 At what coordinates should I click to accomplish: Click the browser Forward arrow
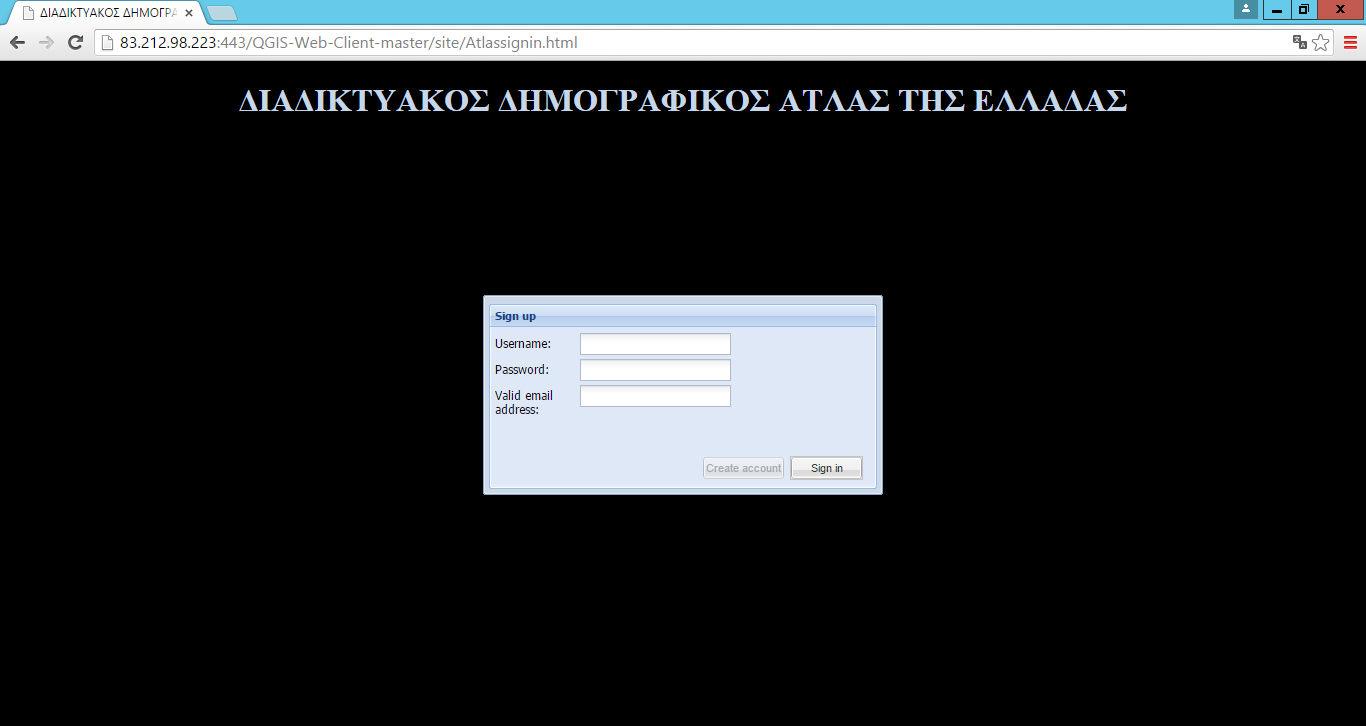[46, 43]
